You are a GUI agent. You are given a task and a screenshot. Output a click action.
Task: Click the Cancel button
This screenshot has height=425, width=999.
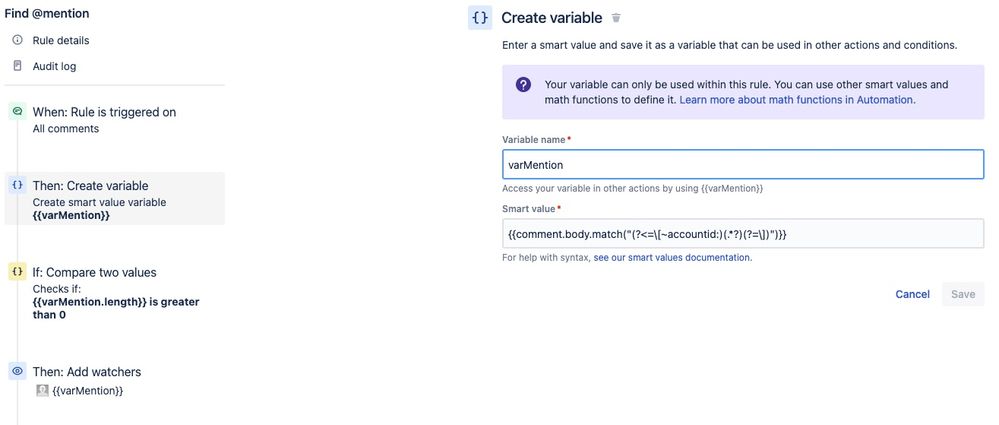click(x=912, y=294)
